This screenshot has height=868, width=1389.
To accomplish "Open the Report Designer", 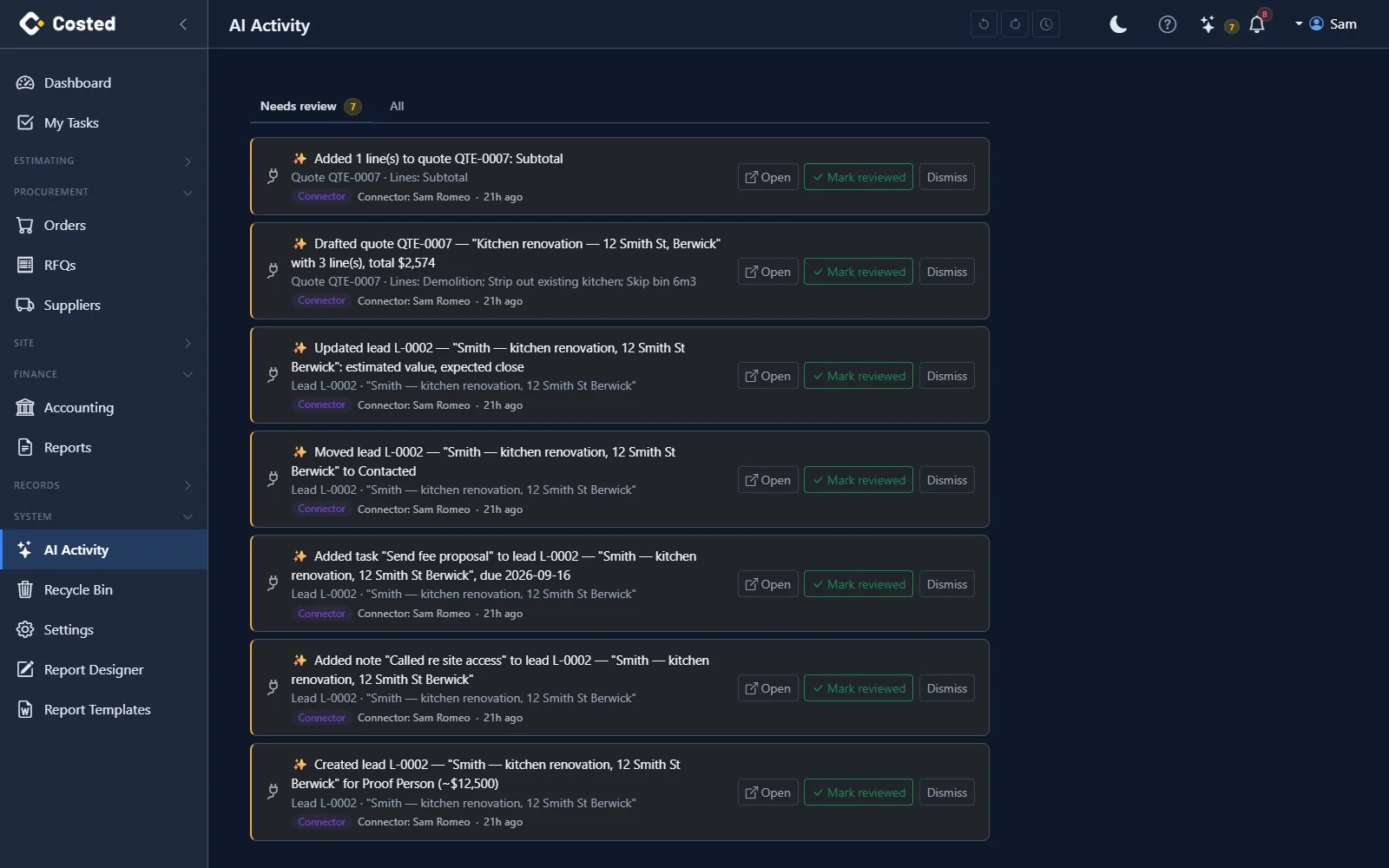I will tap(103, 669).
